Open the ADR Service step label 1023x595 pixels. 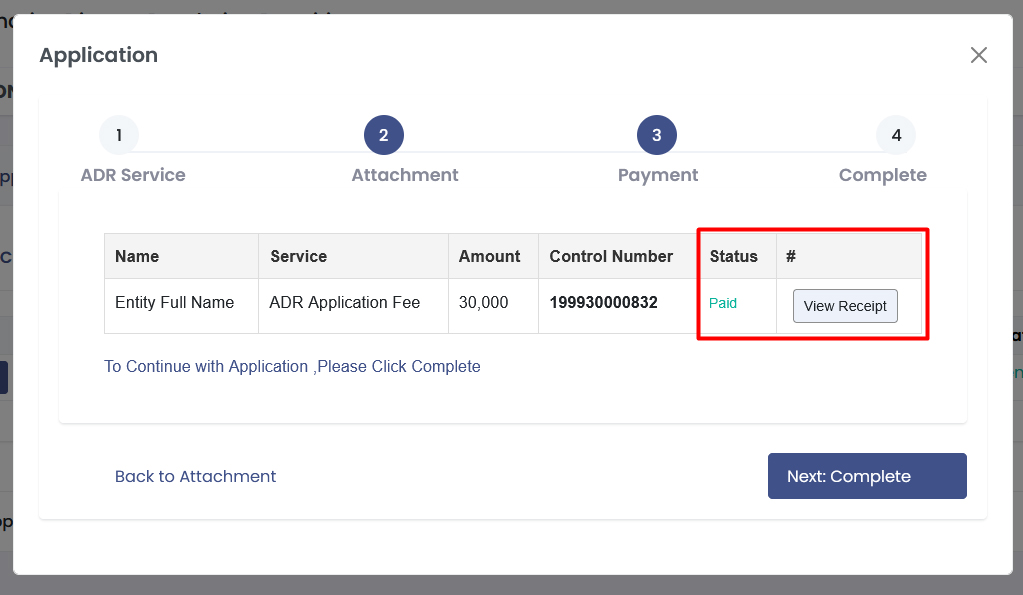click(x=133, y=175)
